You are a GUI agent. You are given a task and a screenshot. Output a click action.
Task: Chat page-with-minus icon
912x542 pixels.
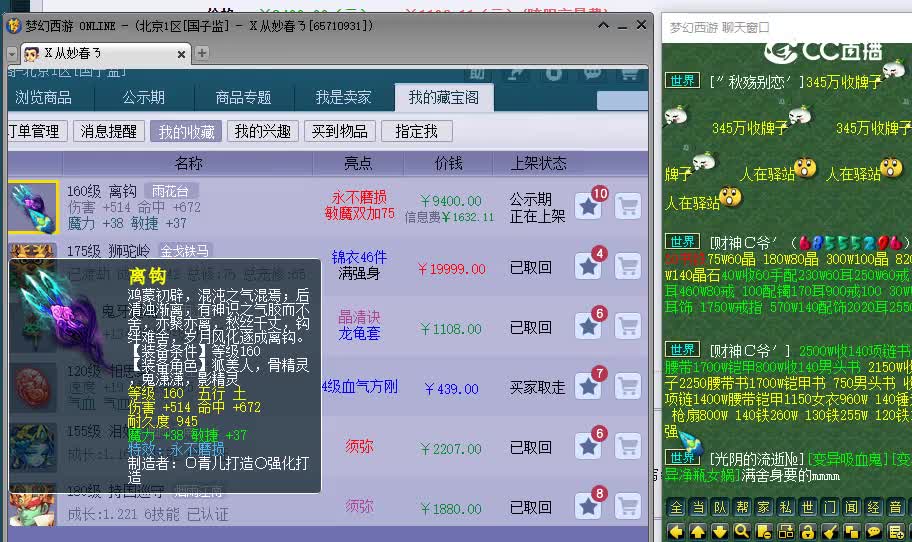(764, 531)
